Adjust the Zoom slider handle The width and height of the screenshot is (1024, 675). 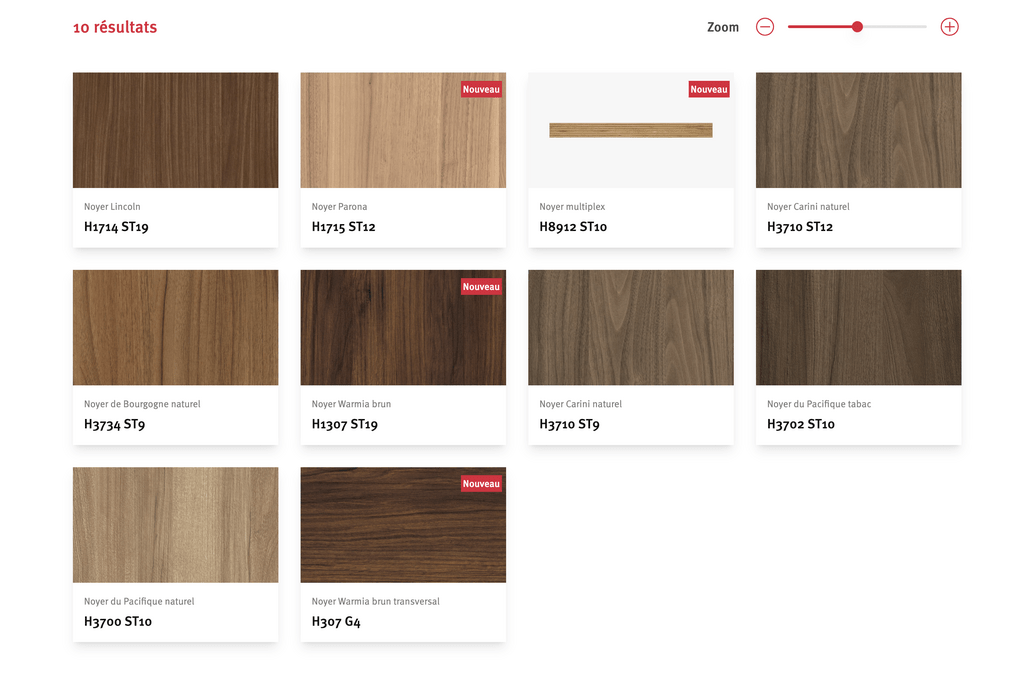point(857,27)
